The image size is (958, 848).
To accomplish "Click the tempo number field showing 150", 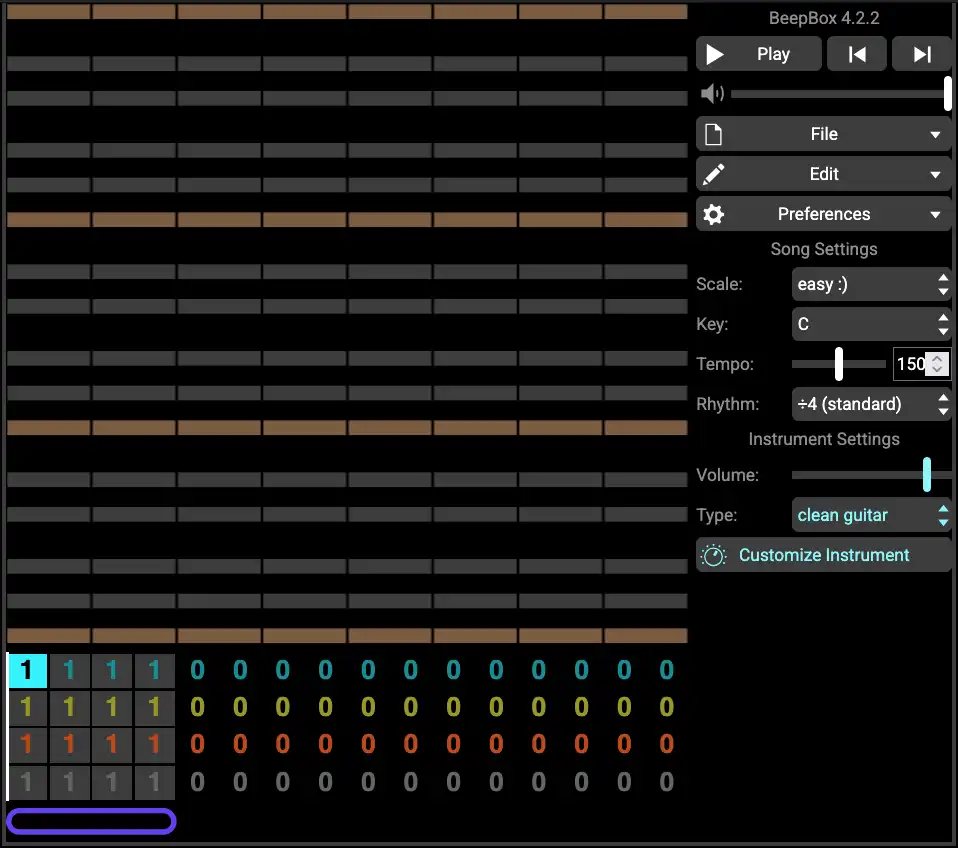I will click(911, 364).
